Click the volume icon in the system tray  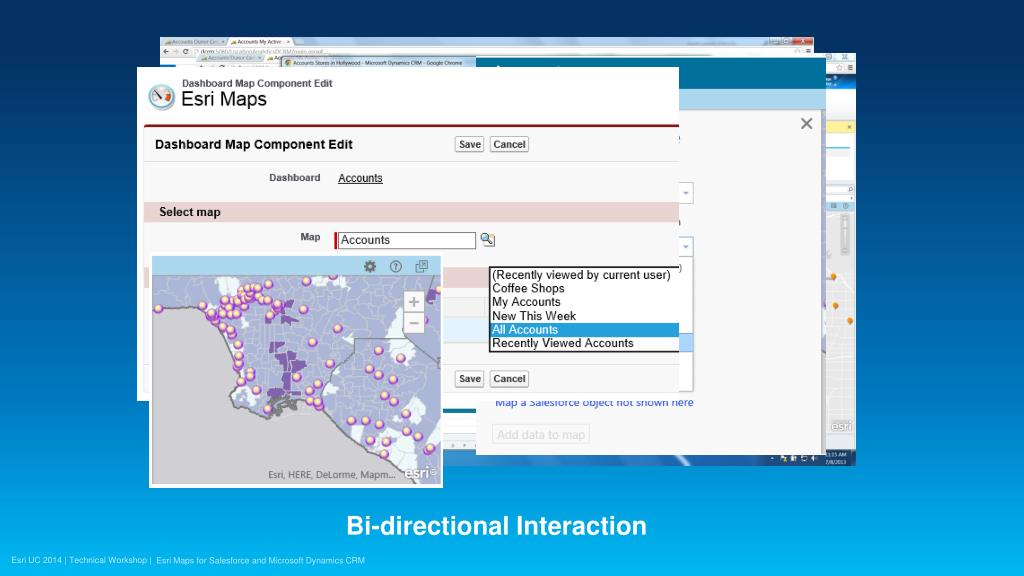[814, 458]
